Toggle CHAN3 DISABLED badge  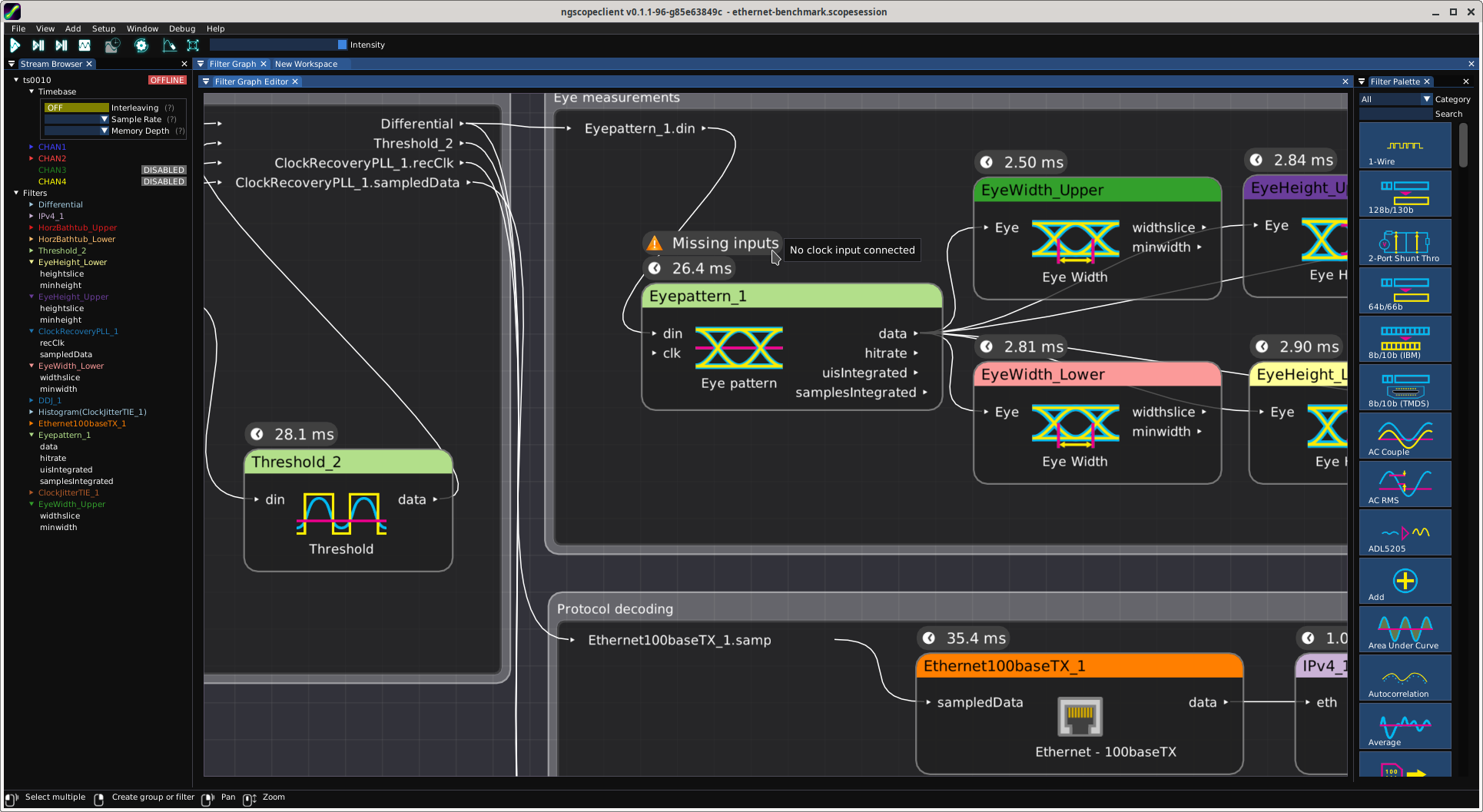164,170
